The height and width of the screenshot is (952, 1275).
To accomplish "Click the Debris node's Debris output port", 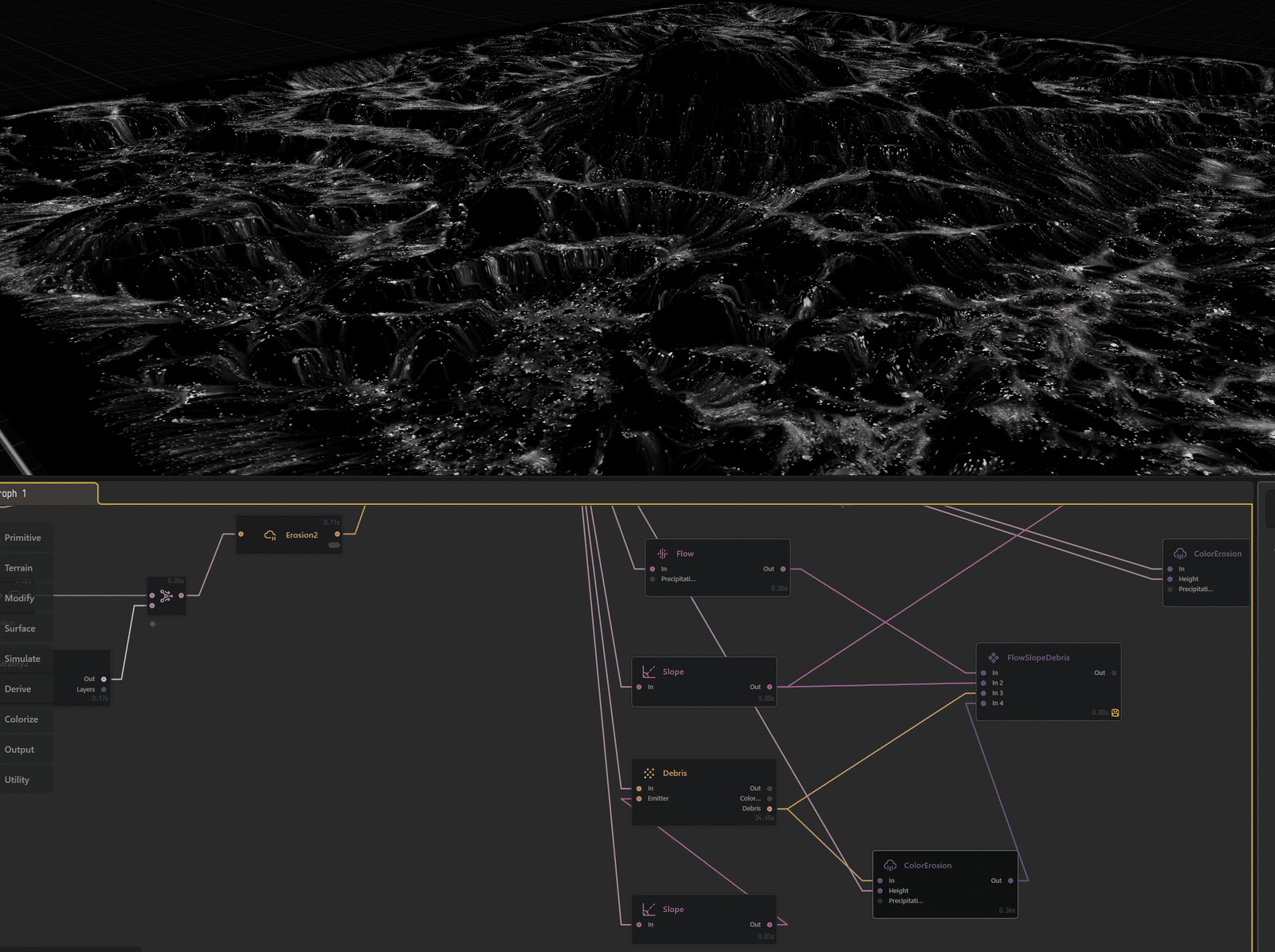I will pos(770,809).
